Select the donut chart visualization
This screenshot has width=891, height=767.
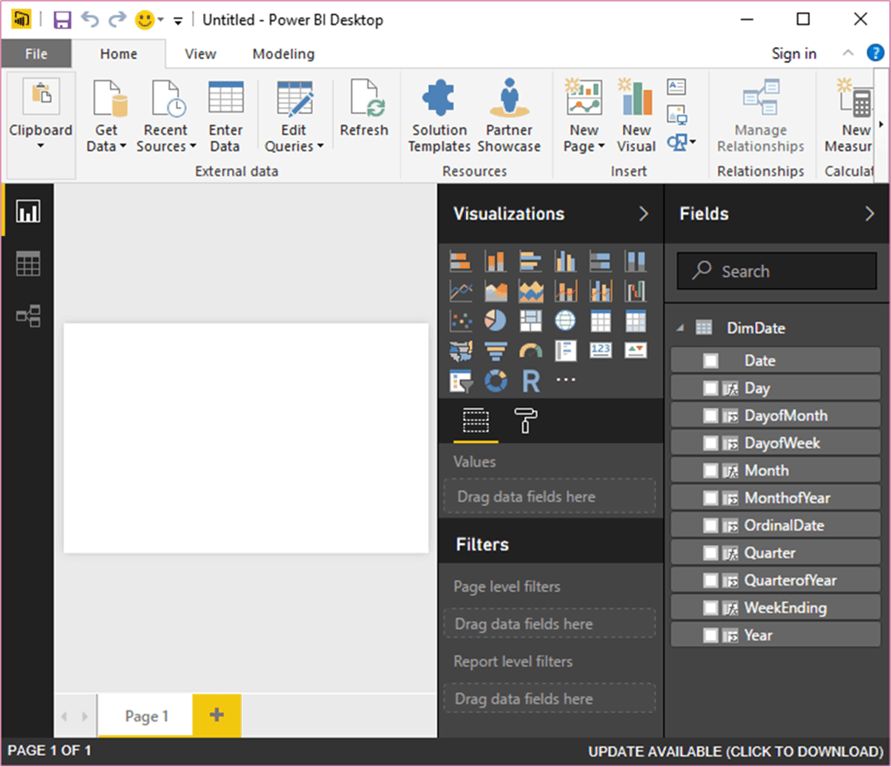coord(496,381)
